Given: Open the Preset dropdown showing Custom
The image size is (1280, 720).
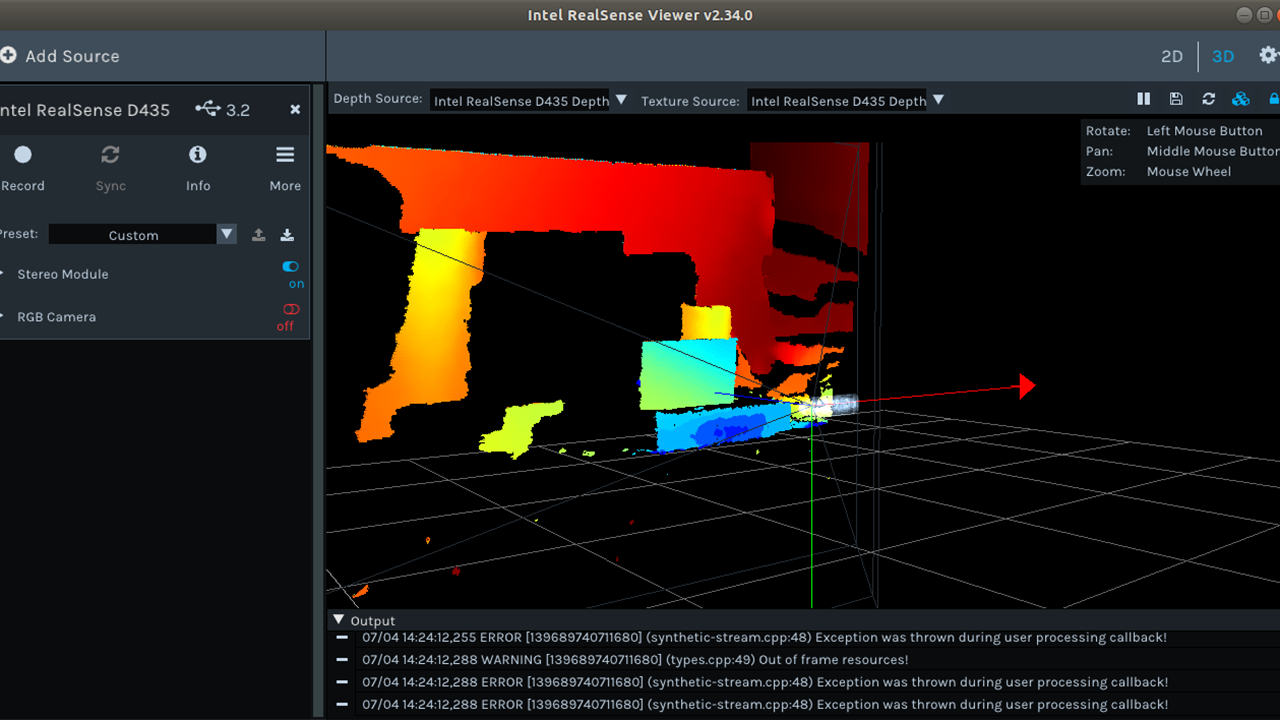Looking at the screenshot, I should coord(142,235).
